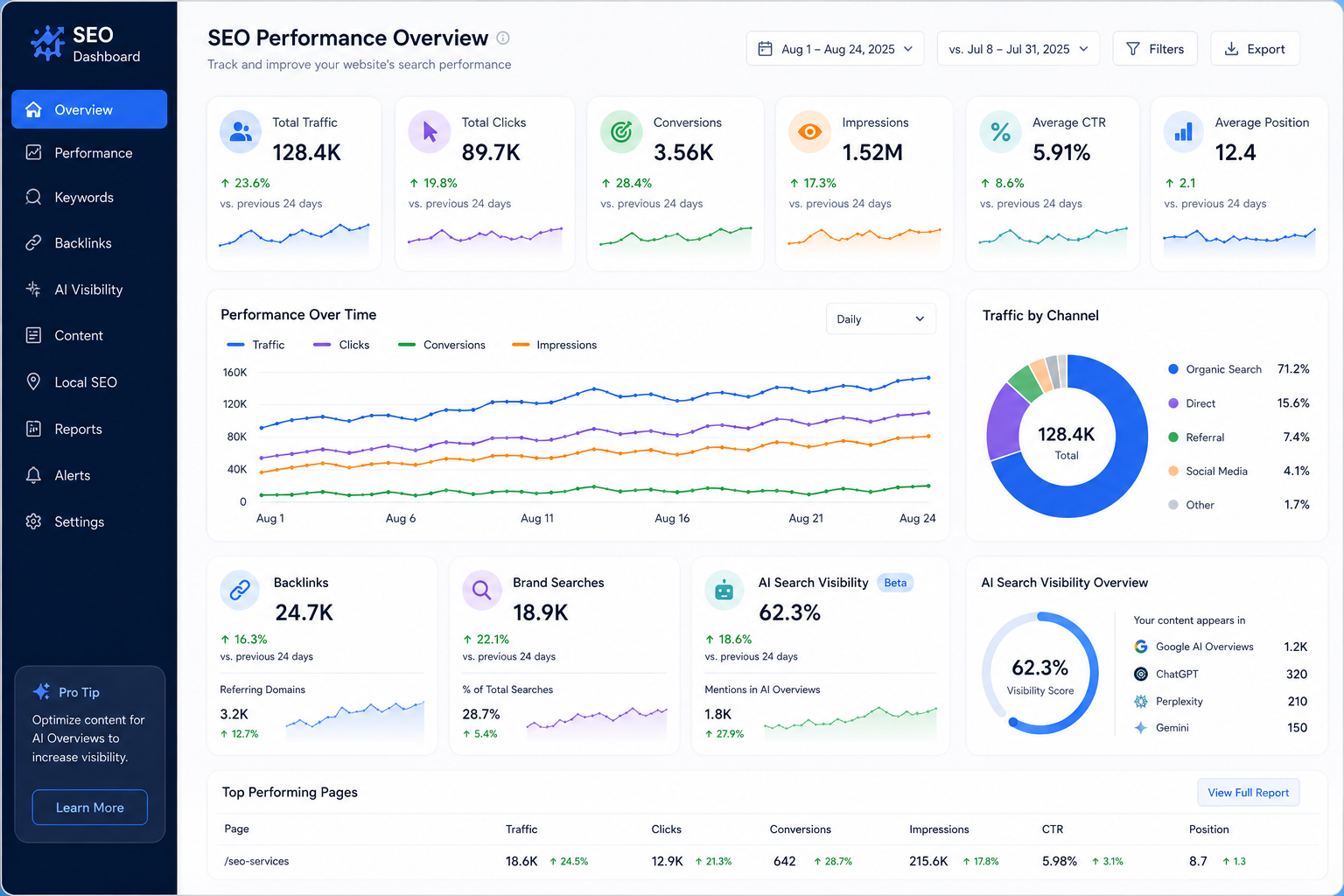Image resolution: width=1344 pixels, height=896 pixels.
Task: Click the ChatGPT logo icon
Action: [x=1141, y=674]
